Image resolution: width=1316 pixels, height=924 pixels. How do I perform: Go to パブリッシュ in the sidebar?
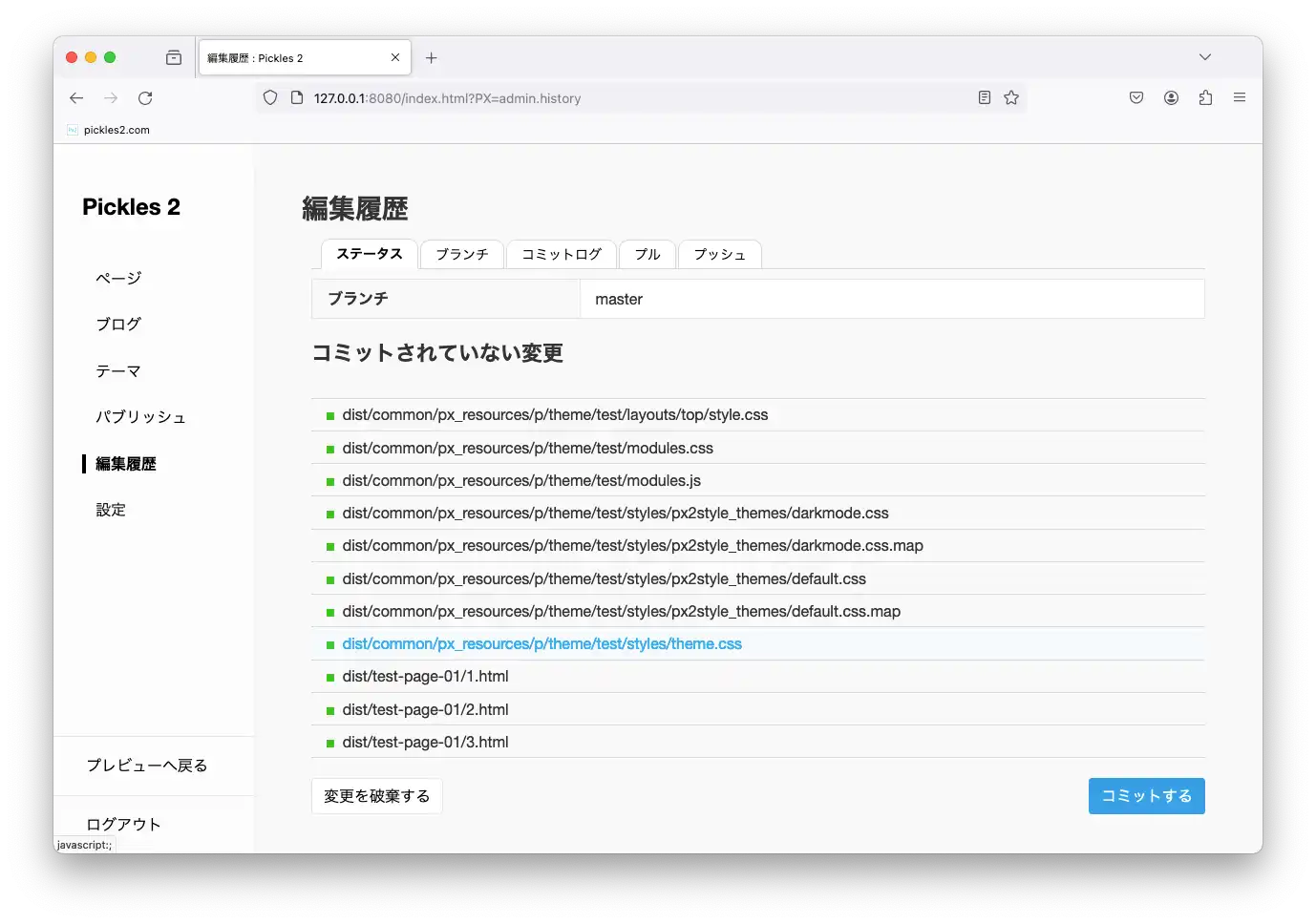pos(140,417)
